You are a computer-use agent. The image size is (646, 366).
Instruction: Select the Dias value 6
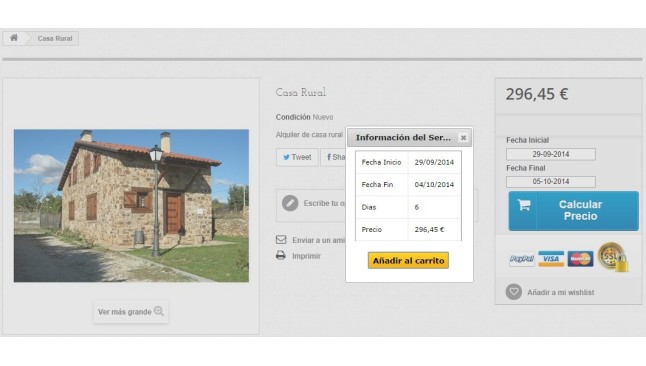point(417,207)
